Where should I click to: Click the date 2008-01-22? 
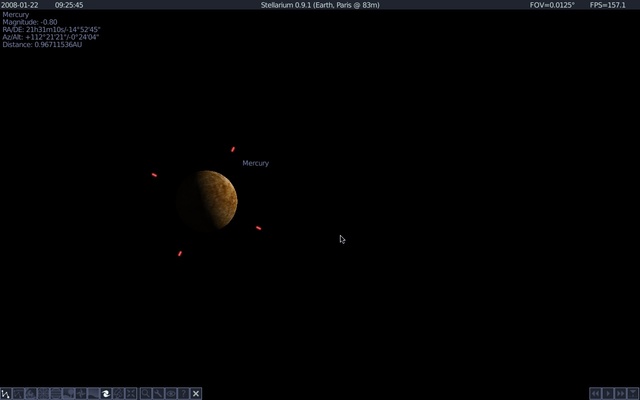20,5
